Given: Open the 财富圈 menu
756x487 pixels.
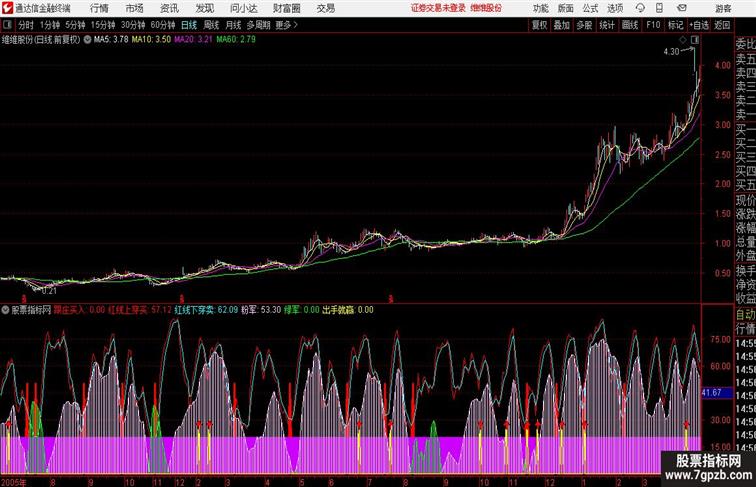Looking at the screenshot, I should click(x=286, y=8).
